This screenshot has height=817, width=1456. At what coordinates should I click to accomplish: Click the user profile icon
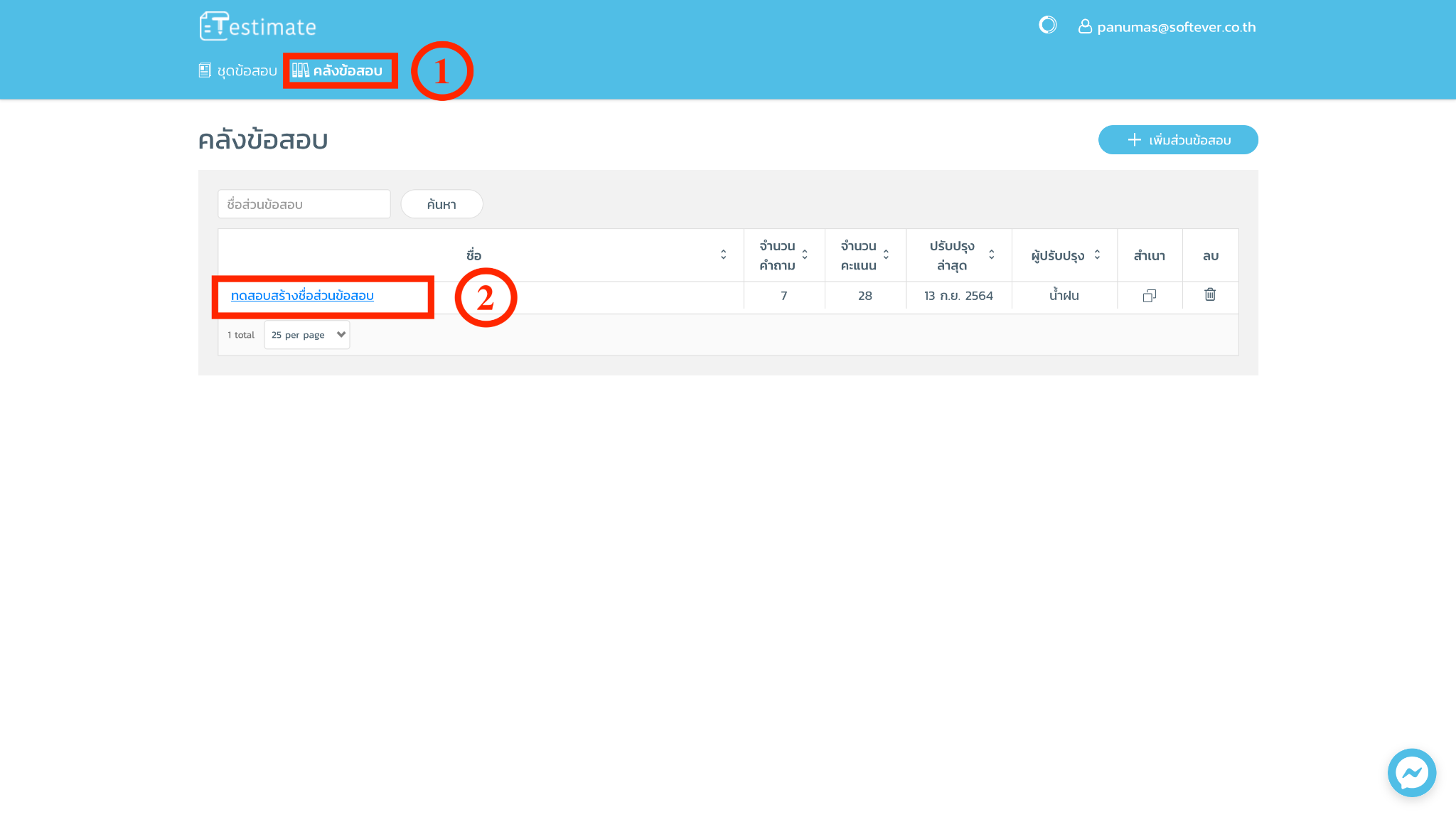pyautogui.click(x=1085, y=26)
